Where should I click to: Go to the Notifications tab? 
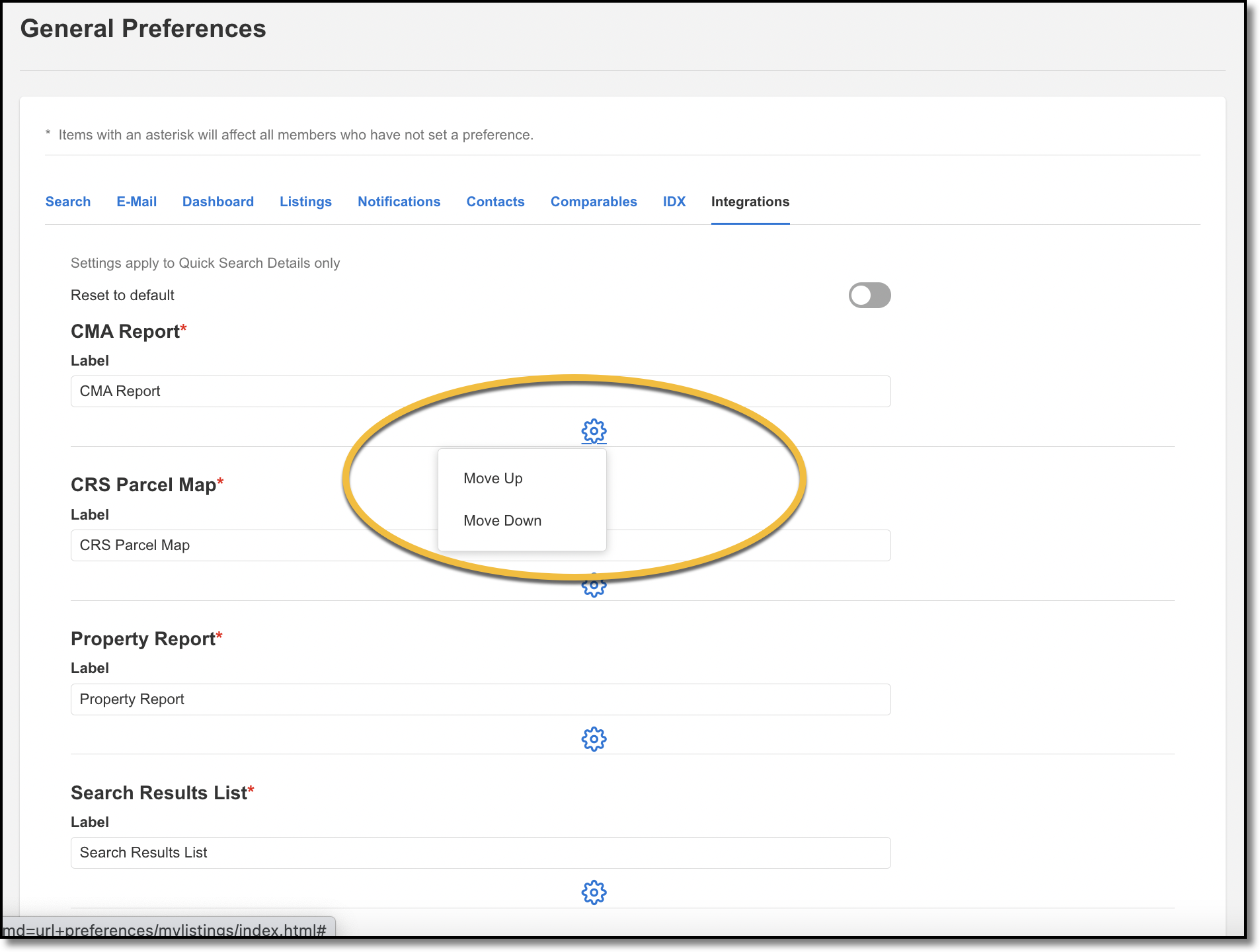pos(399,202)
